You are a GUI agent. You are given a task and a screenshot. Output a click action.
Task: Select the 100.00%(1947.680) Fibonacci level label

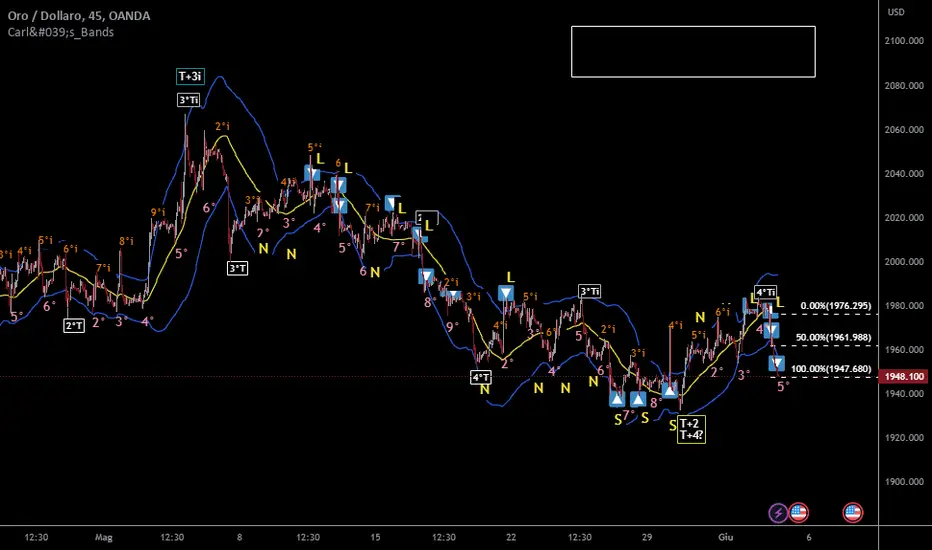coord(831,369)
